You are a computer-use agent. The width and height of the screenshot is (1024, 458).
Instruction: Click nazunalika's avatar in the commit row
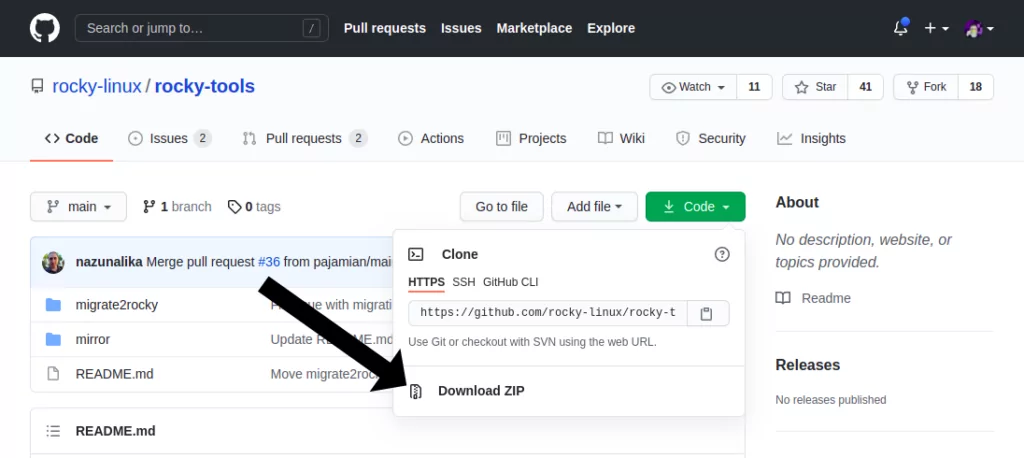[x=54, y=262]
